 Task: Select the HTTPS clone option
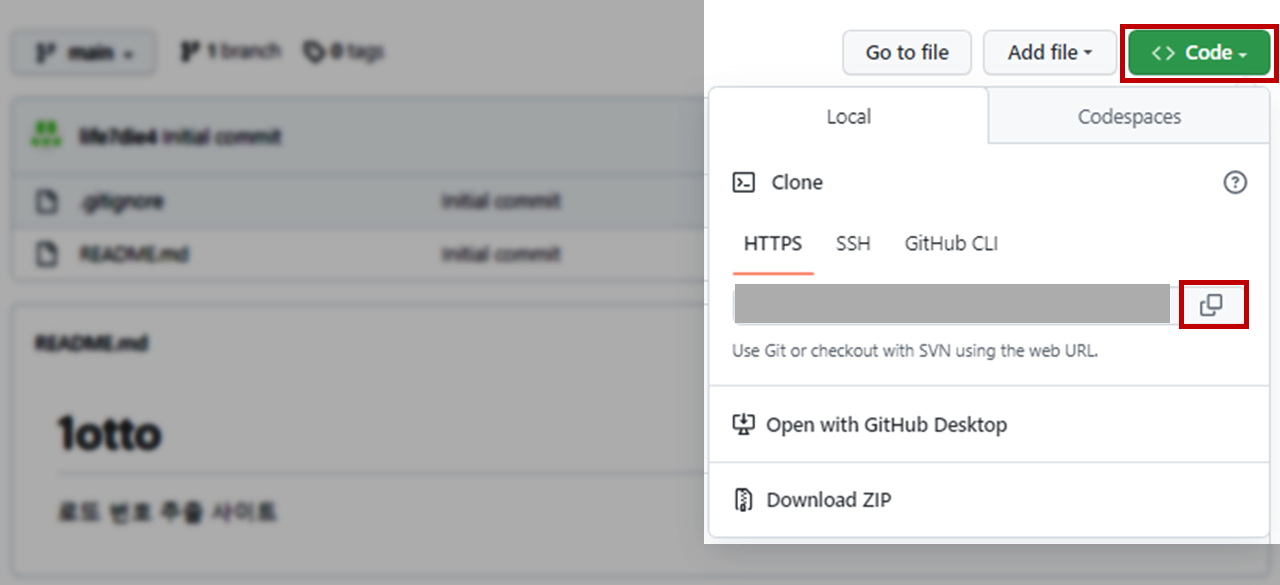tap(773, 244)
